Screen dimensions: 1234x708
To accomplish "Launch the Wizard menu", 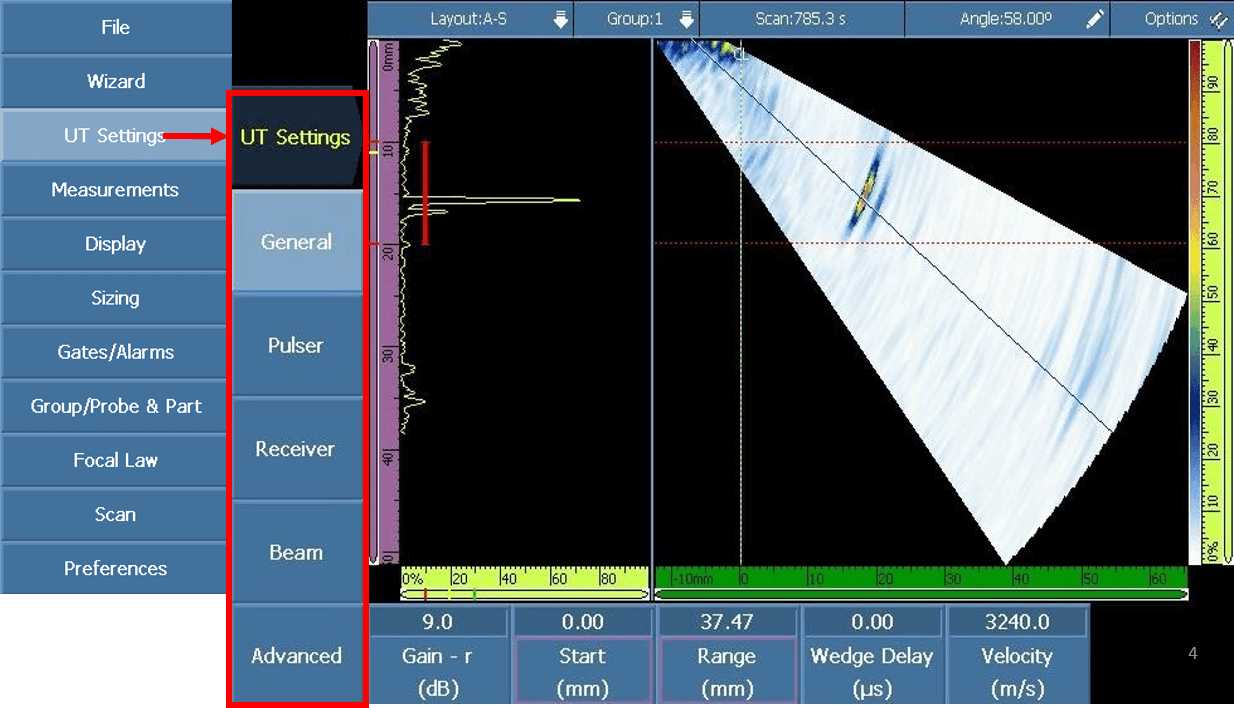I will (x=115, y=81).
